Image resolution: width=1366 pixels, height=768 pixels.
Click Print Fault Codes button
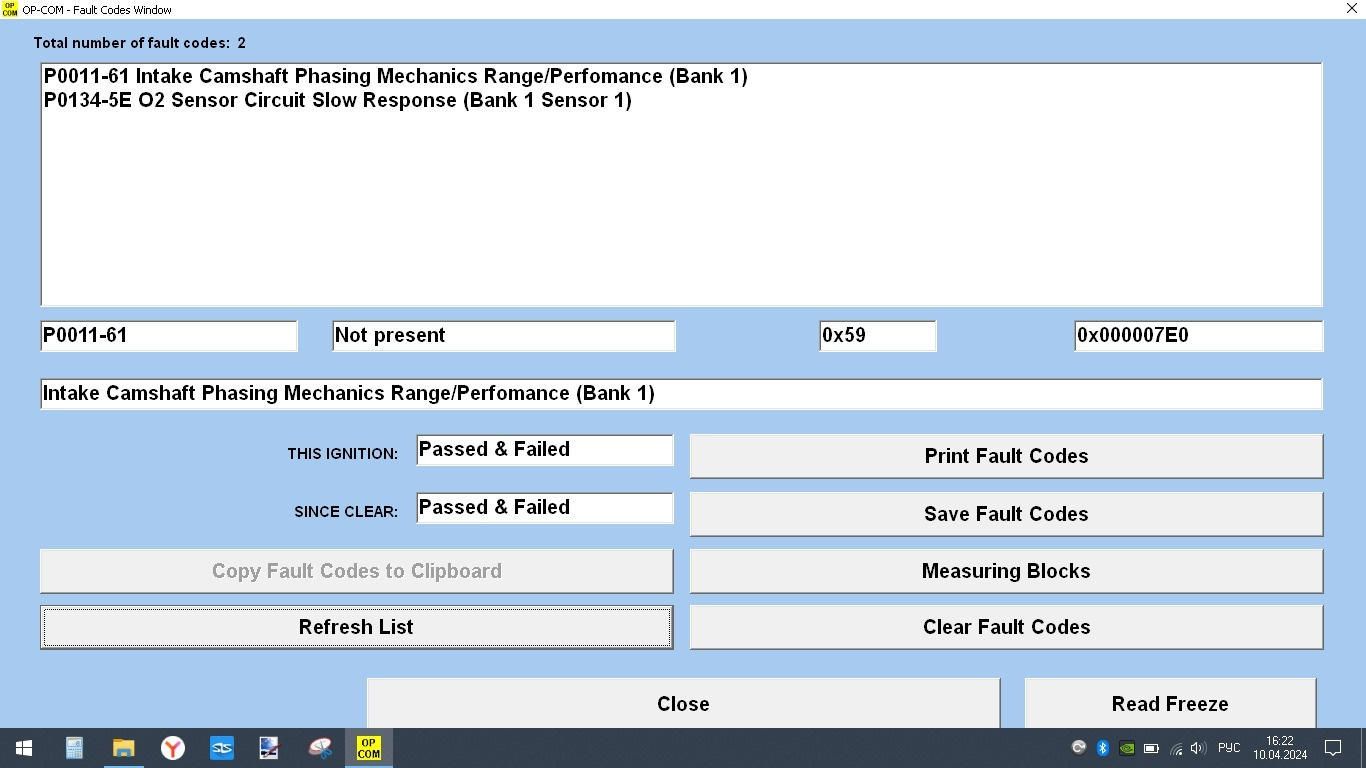click(x=1007, y=456)
